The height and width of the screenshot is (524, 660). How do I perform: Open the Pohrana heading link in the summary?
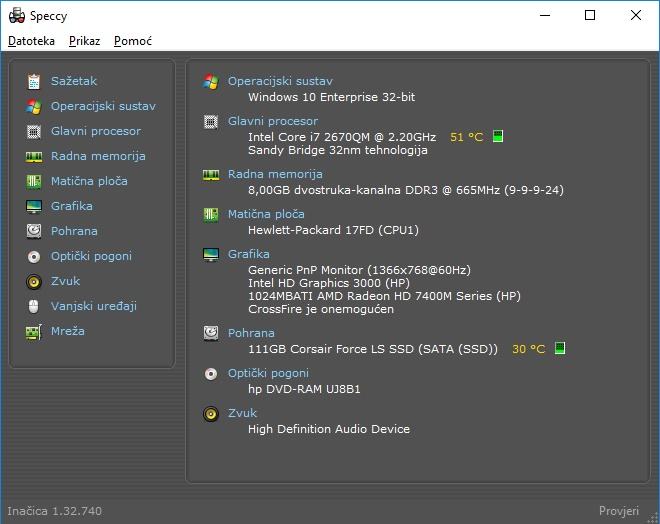[x=251, y=333]
